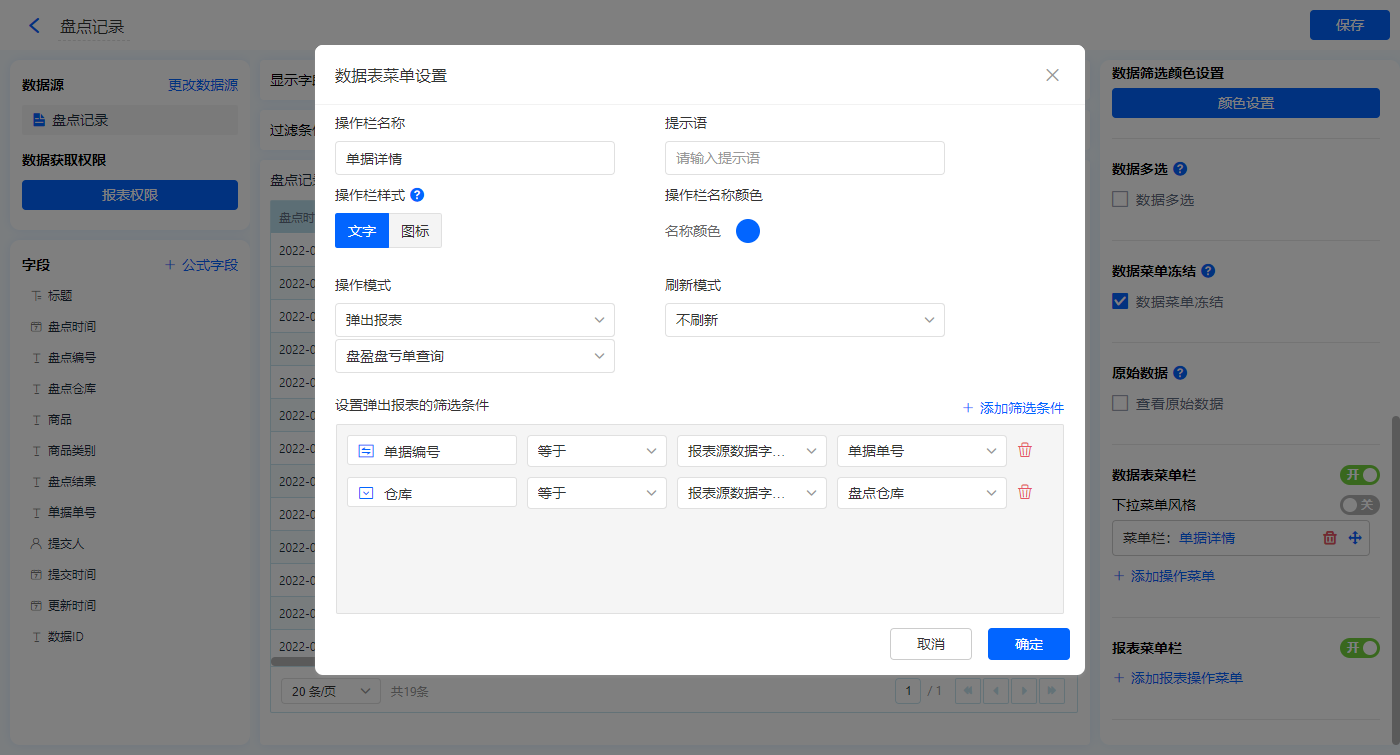Click the help icon beside 操作栏样式
Screen dimensions: 1400x755
point(417,196)
